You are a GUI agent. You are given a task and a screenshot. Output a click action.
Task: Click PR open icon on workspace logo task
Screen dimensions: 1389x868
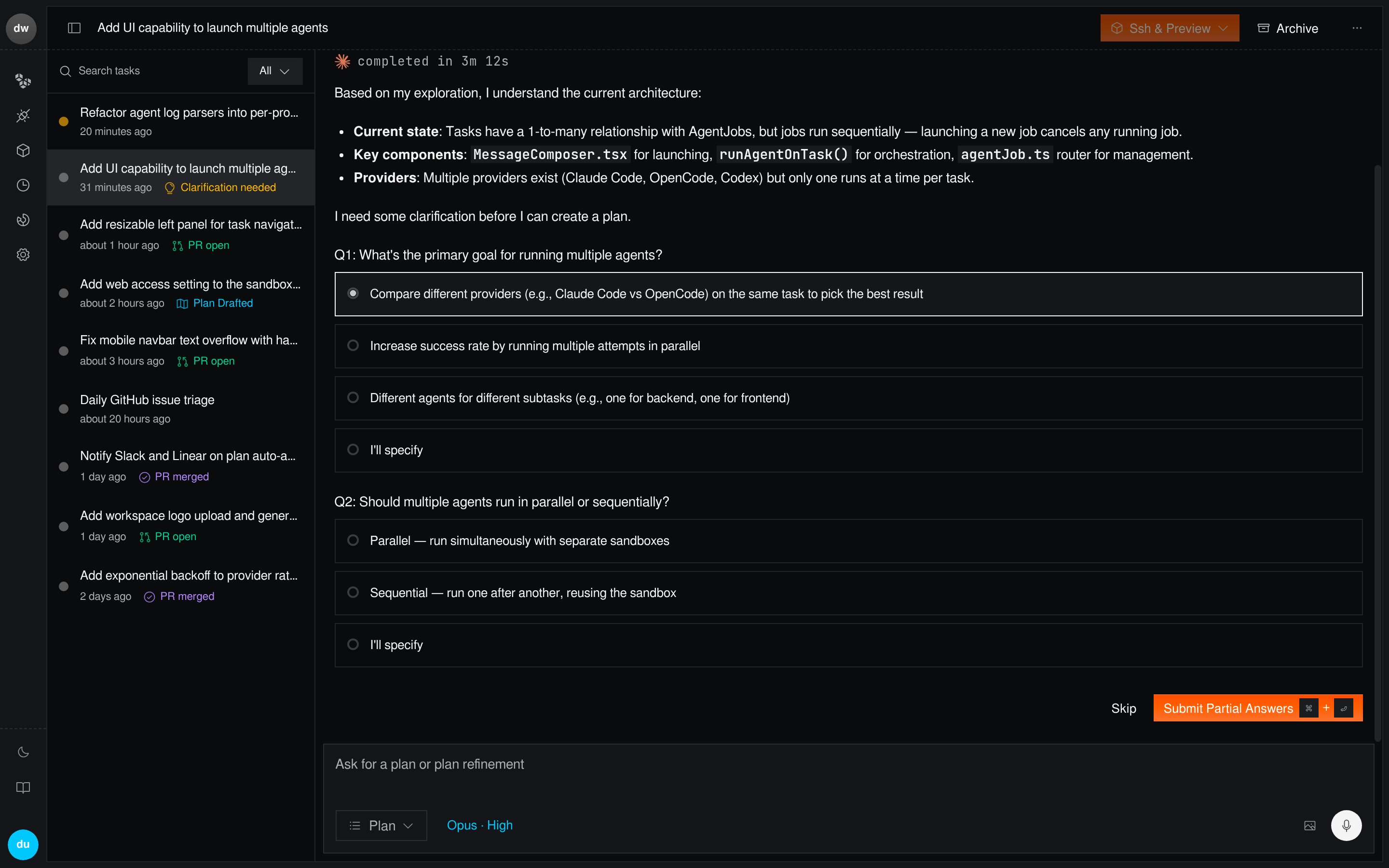(x=145, y=537)
